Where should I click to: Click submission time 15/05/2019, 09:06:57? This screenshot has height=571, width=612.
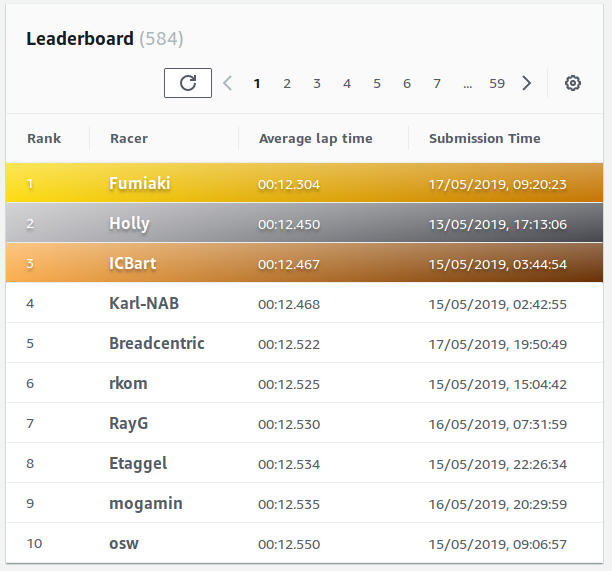click(498, 544)
